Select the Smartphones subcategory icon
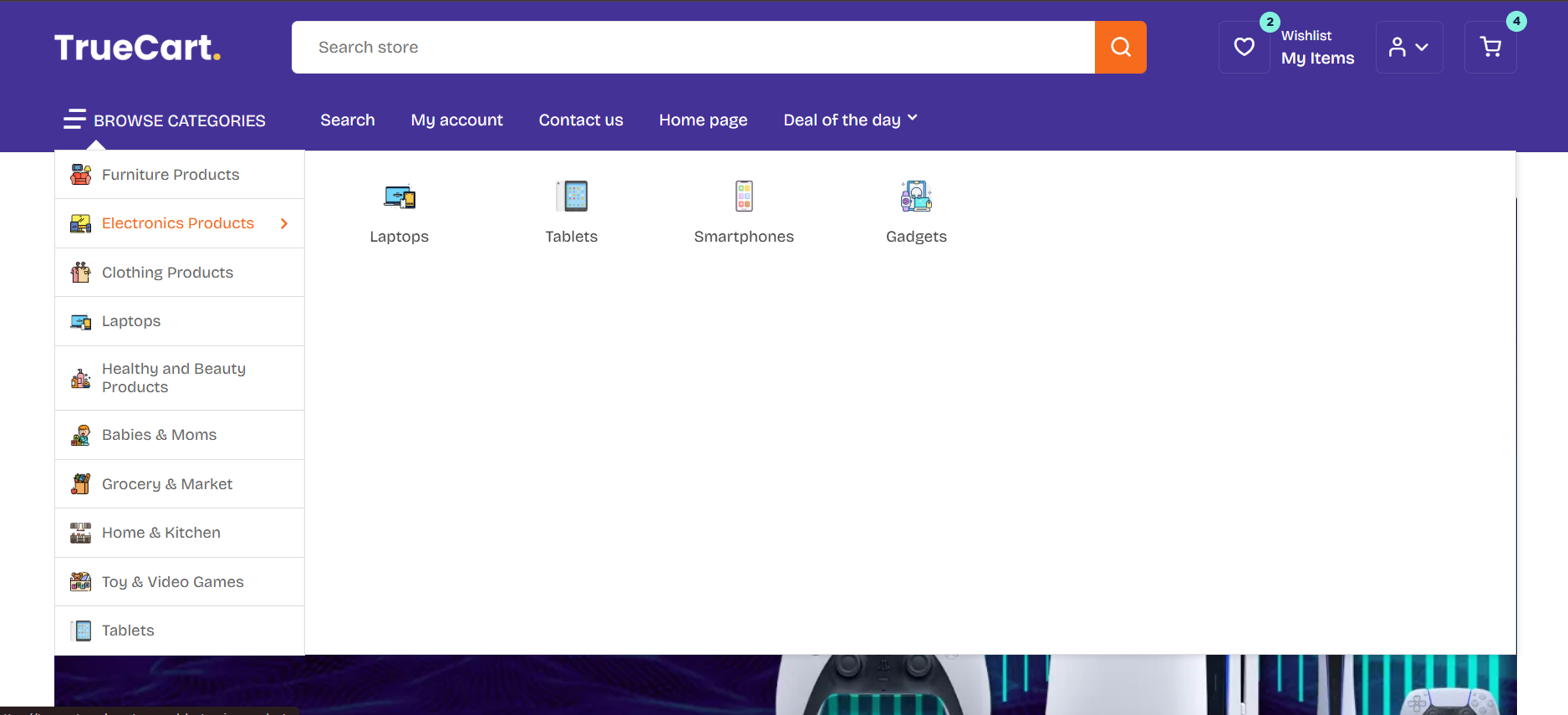 pyautogui.click(x=744, y=197)
